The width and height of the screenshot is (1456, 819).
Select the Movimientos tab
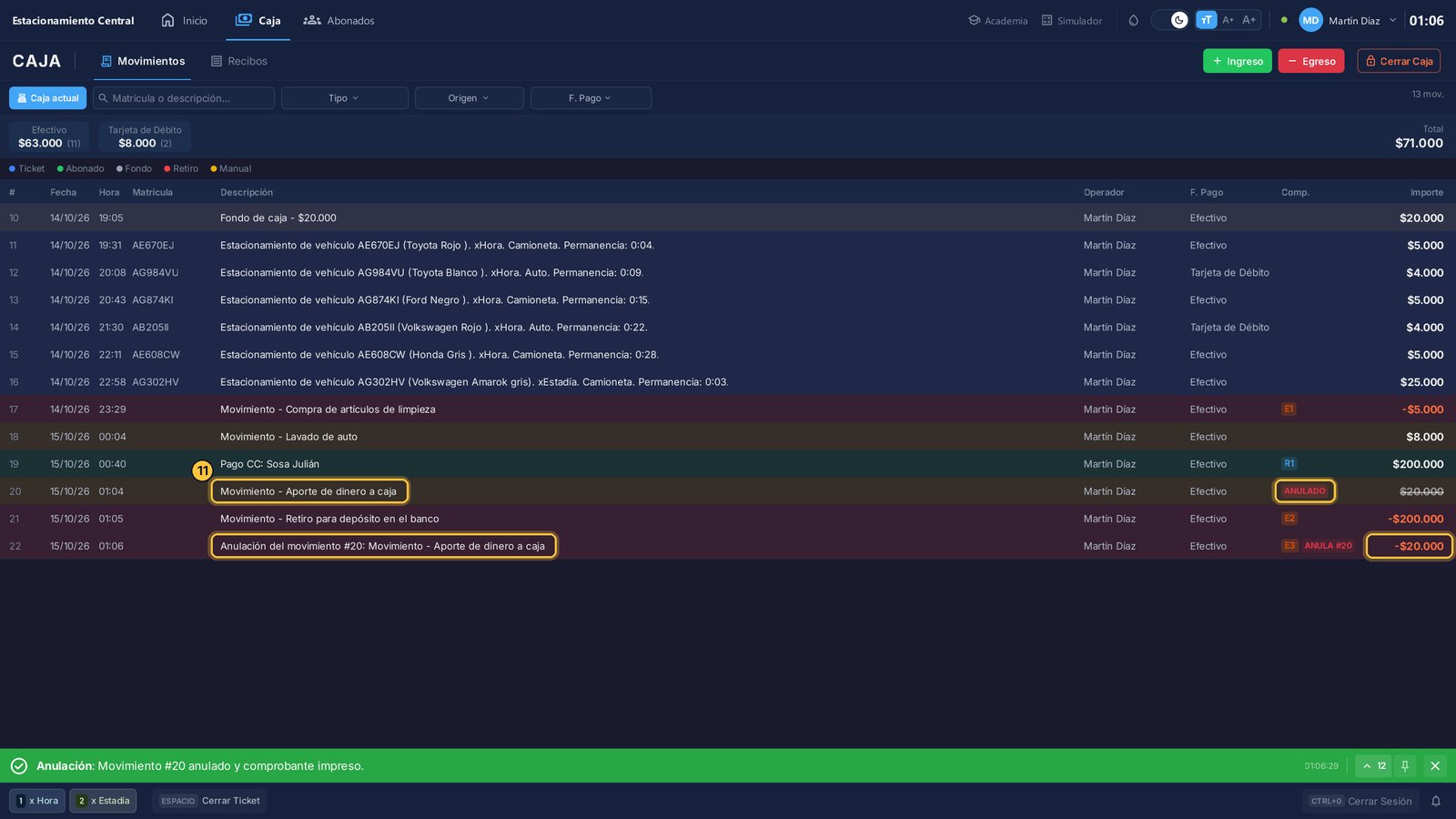pyautogui.click(x=143, y=61)
